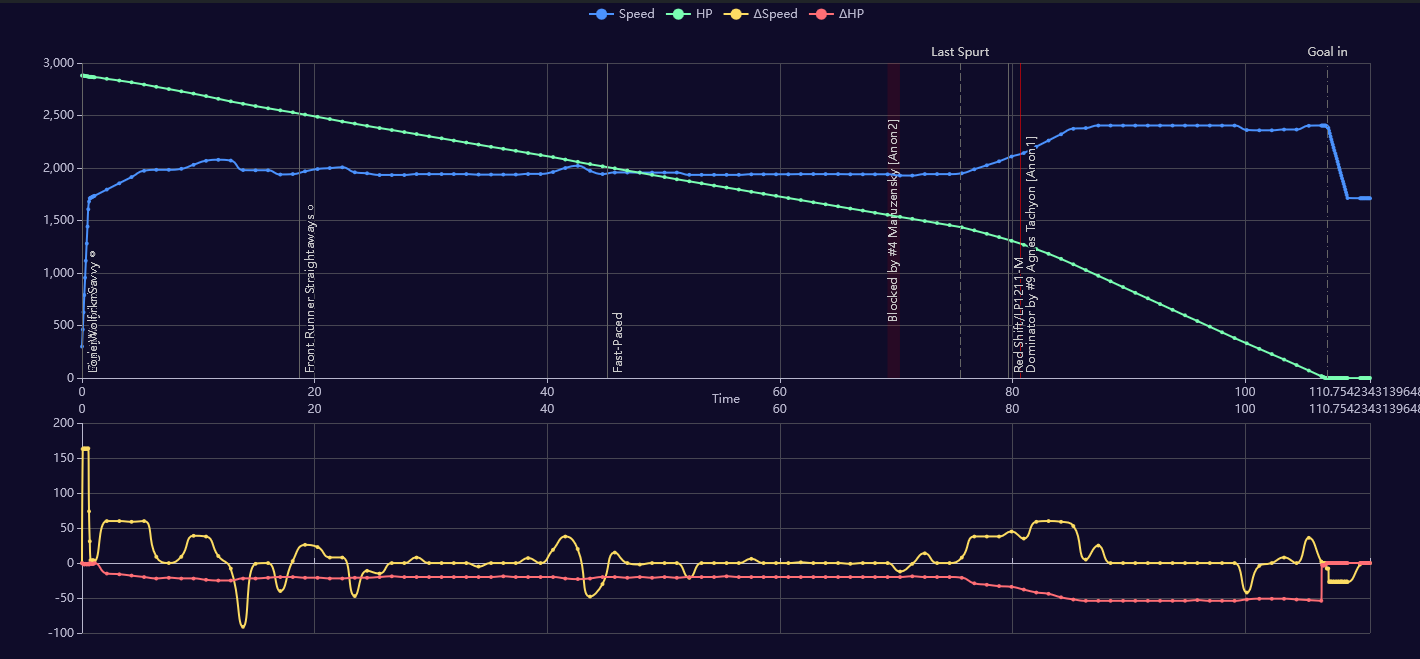Click the 2,500 y-axis value
This screenshot has width=1420, height=659.
(x=59, y=116)
